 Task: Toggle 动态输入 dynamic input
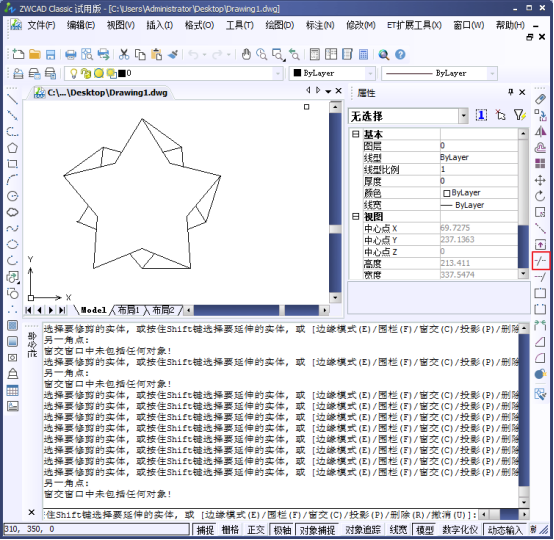pyautogui.click(x=505, y=530)
